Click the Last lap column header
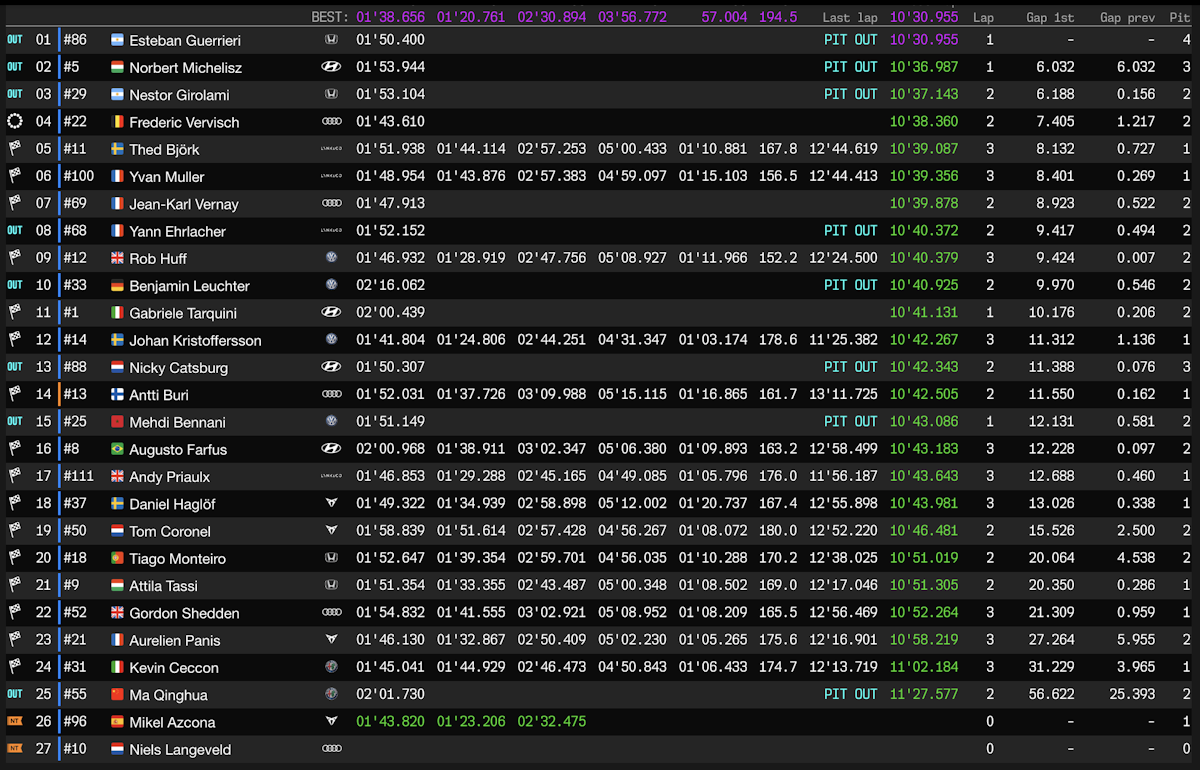 pyautogui.click(x=850, y=17)
